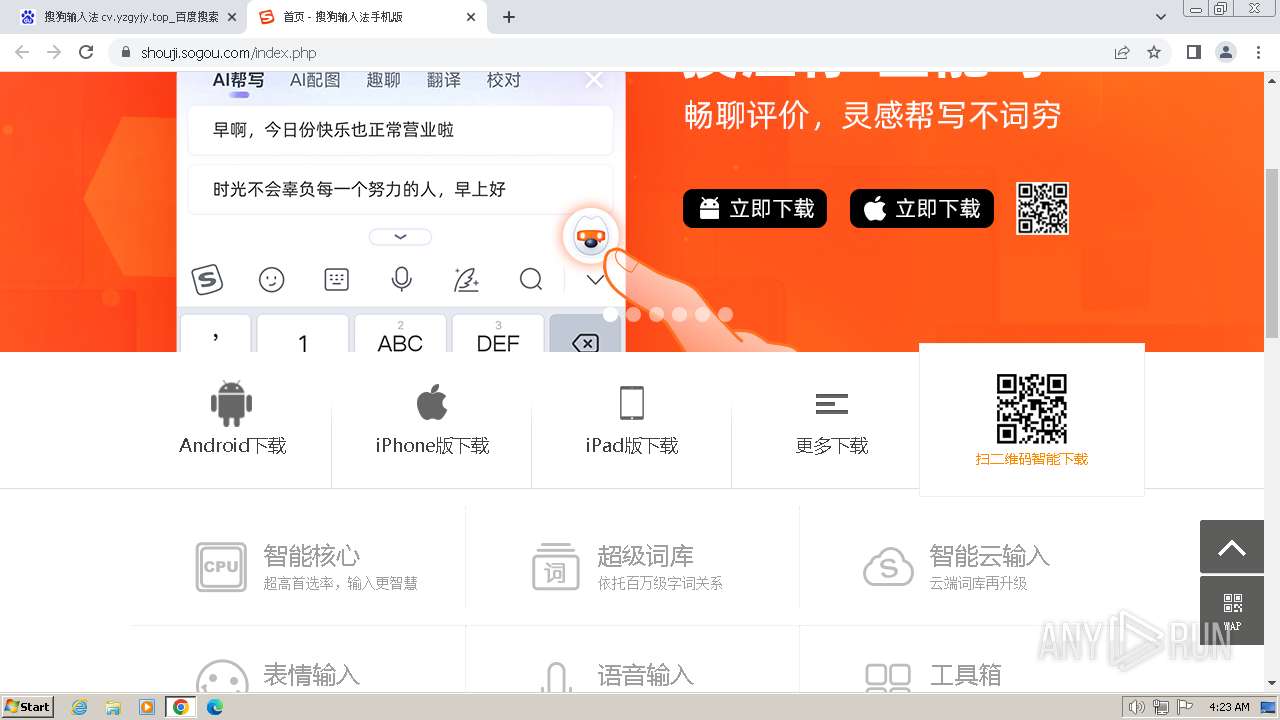
Task: Click the search magnifier on keyboard toolbar
Action: coord(531,279)
